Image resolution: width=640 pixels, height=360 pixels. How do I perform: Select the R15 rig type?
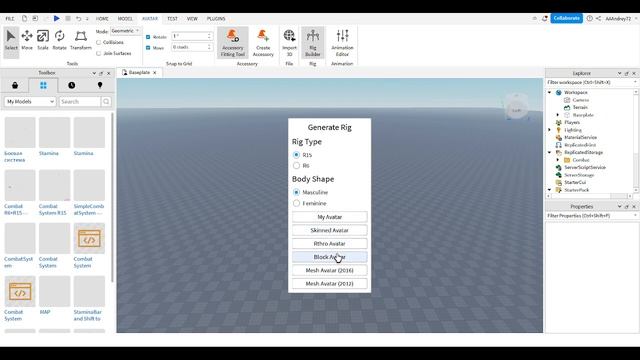click(296, 155)
